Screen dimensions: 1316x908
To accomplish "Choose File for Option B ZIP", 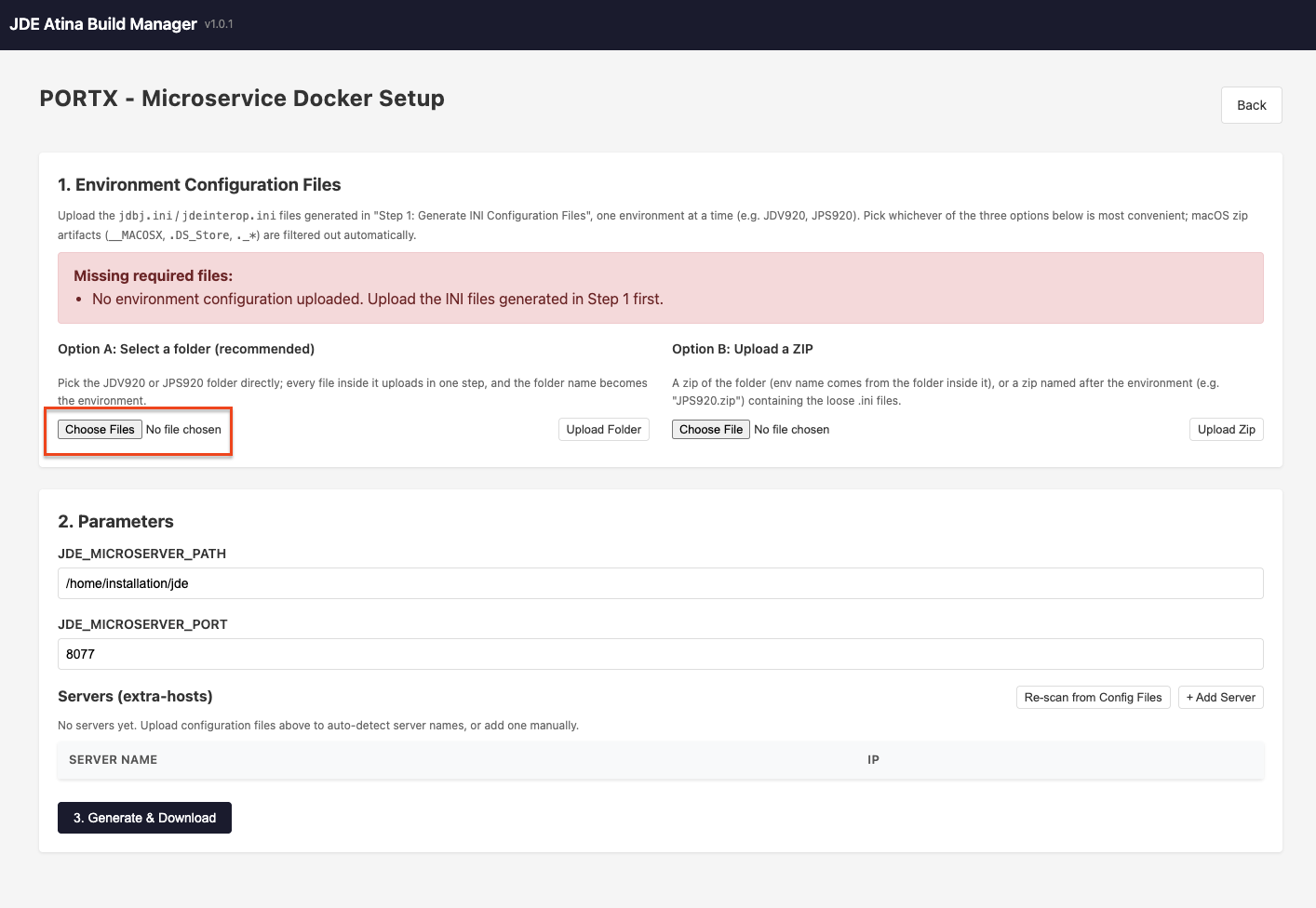I will [711, 429].
